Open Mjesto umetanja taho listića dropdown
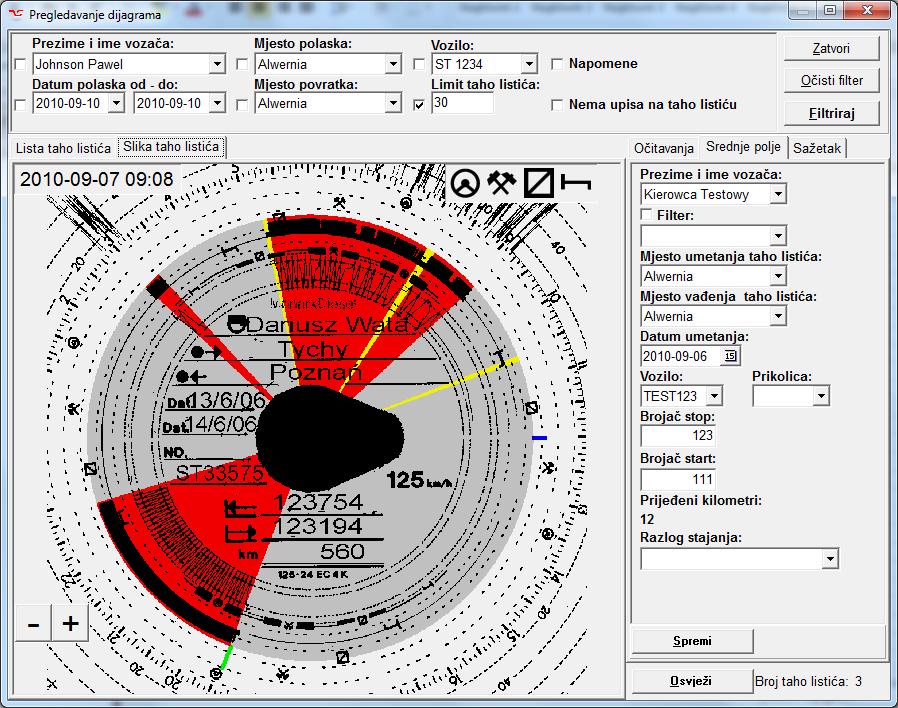 [x=778, y=276]
